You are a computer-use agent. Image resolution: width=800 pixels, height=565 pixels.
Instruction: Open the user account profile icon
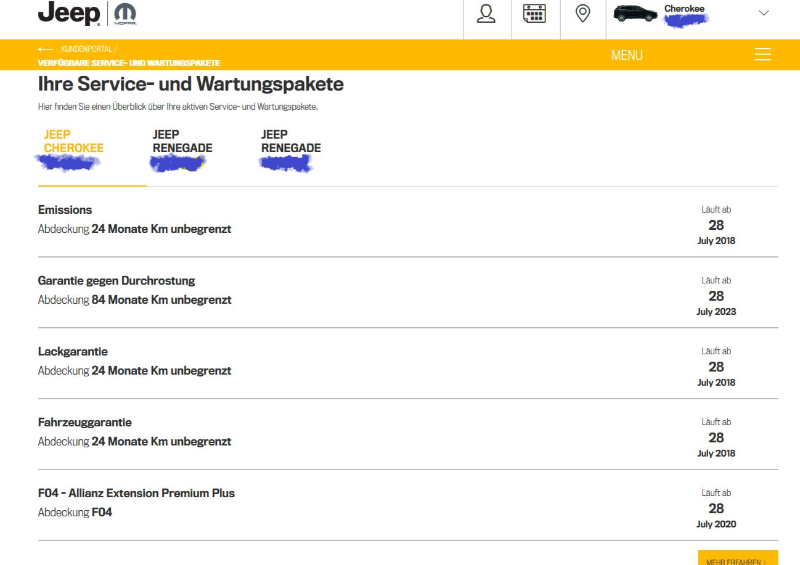(x=487, y=14)
